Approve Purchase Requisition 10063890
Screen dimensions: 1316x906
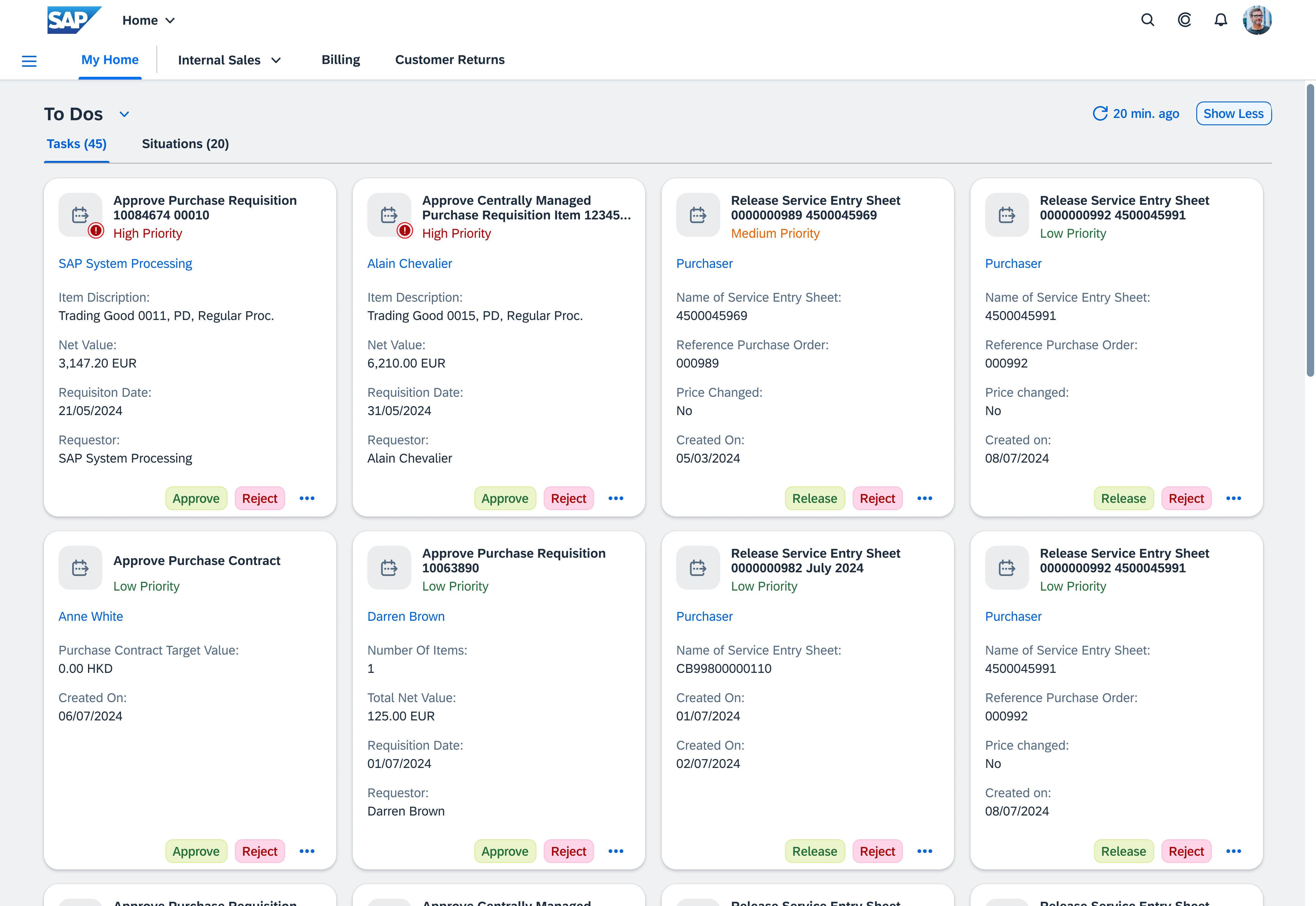click(504, 851)
